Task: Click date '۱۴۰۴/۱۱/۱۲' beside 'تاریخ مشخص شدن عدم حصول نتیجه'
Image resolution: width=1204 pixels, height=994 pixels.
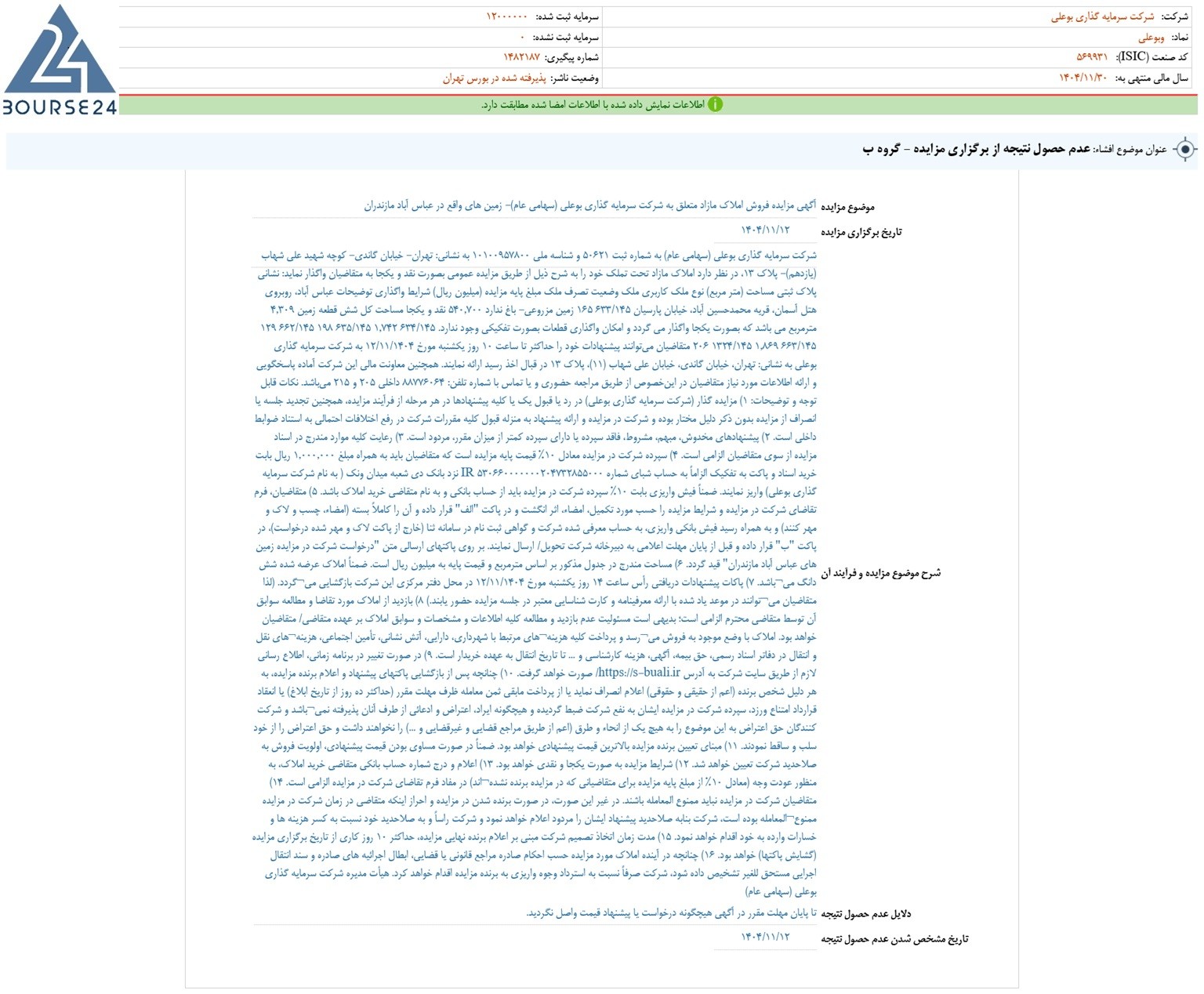Action: [x=766, y=937]
